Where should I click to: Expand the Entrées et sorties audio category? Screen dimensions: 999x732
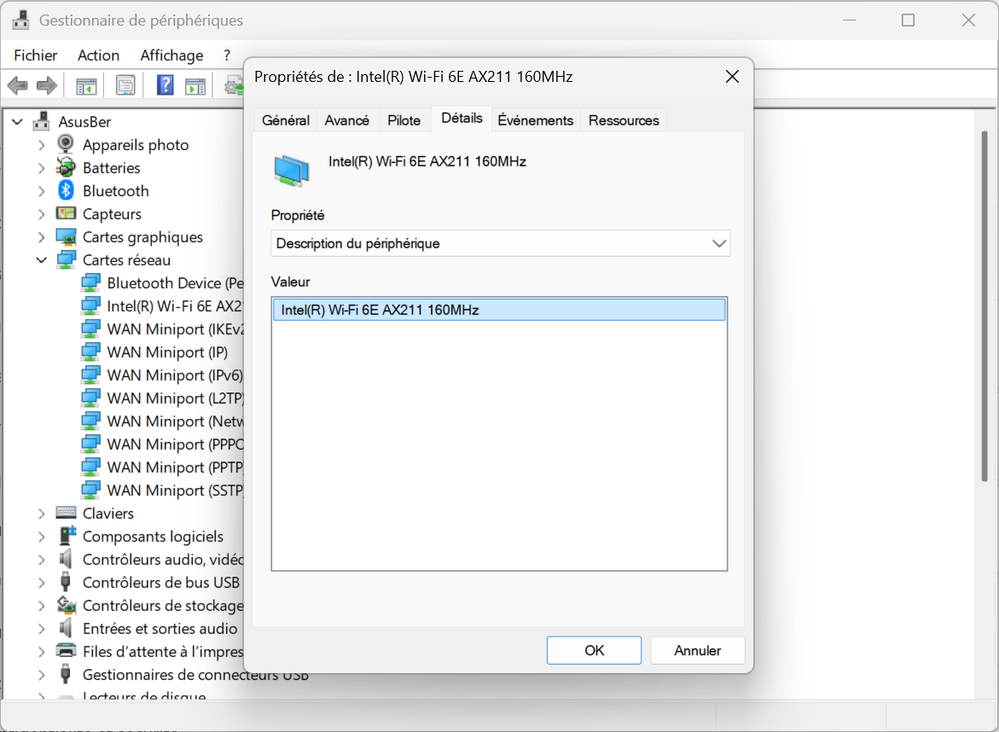pos(41,629)
